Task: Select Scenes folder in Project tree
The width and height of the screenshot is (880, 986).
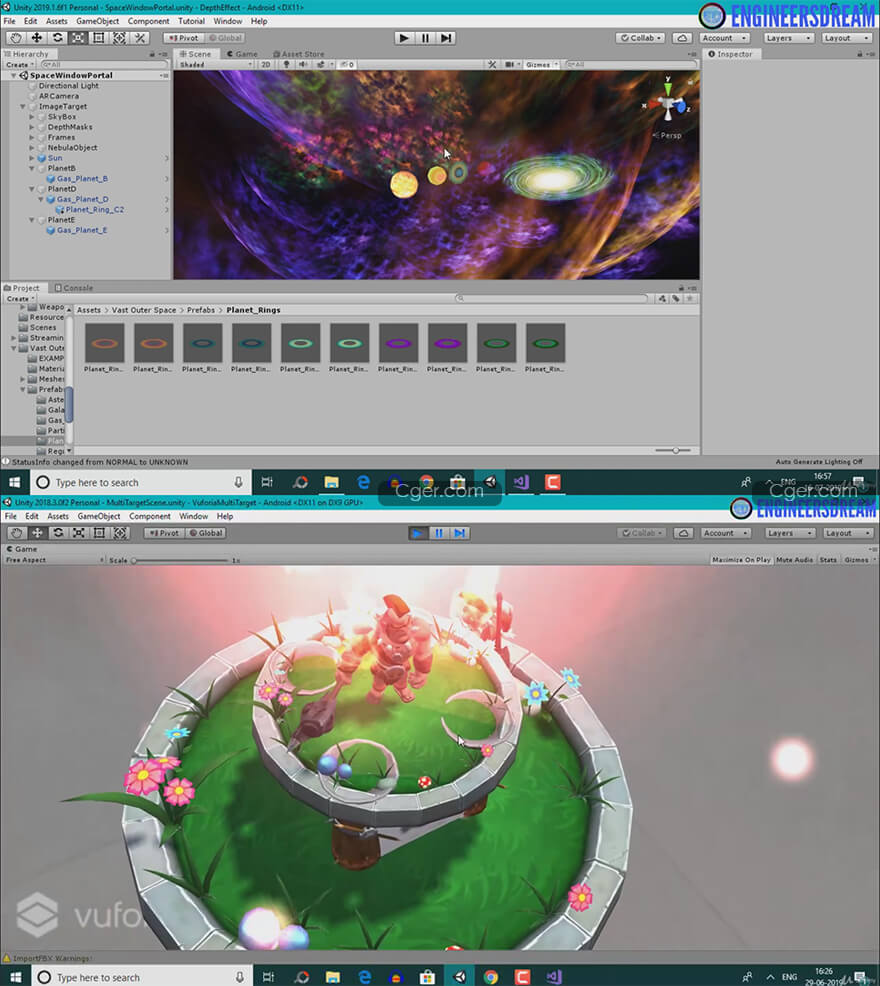Action: pyautogui.click(x=42, y=328)
